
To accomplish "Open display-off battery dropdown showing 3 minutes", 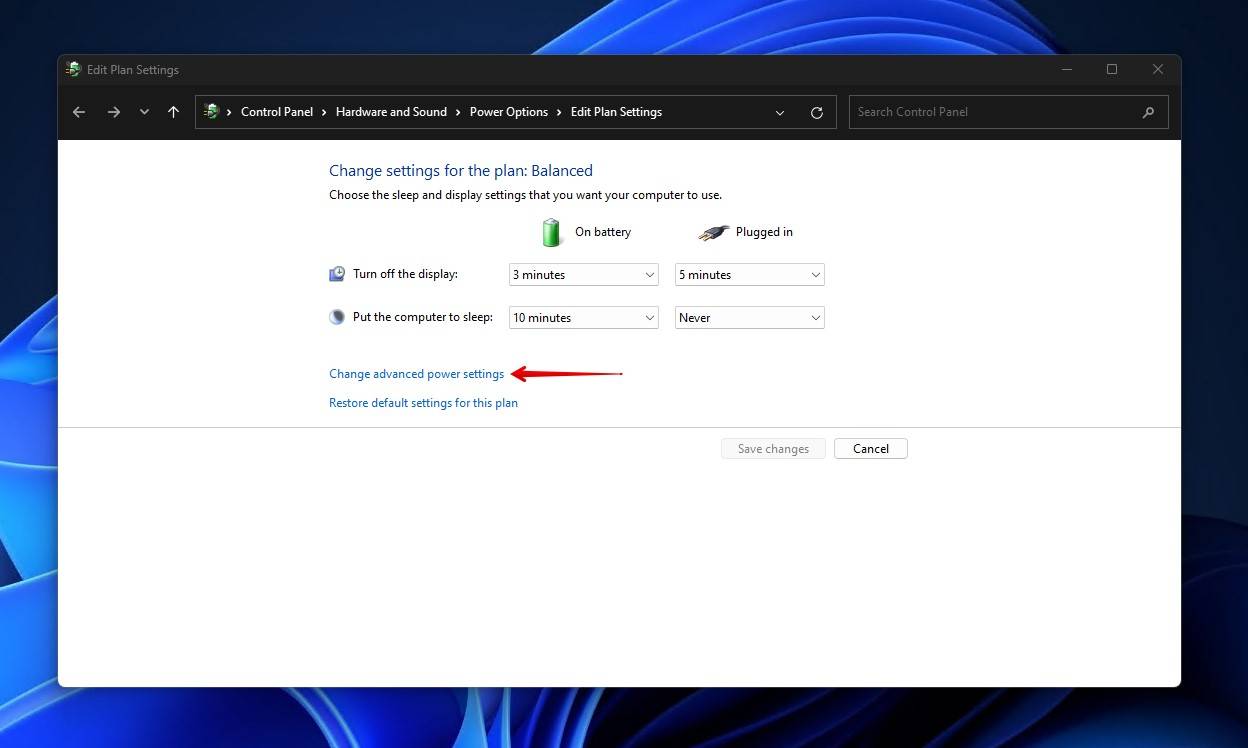I will [x=584, y=274].
